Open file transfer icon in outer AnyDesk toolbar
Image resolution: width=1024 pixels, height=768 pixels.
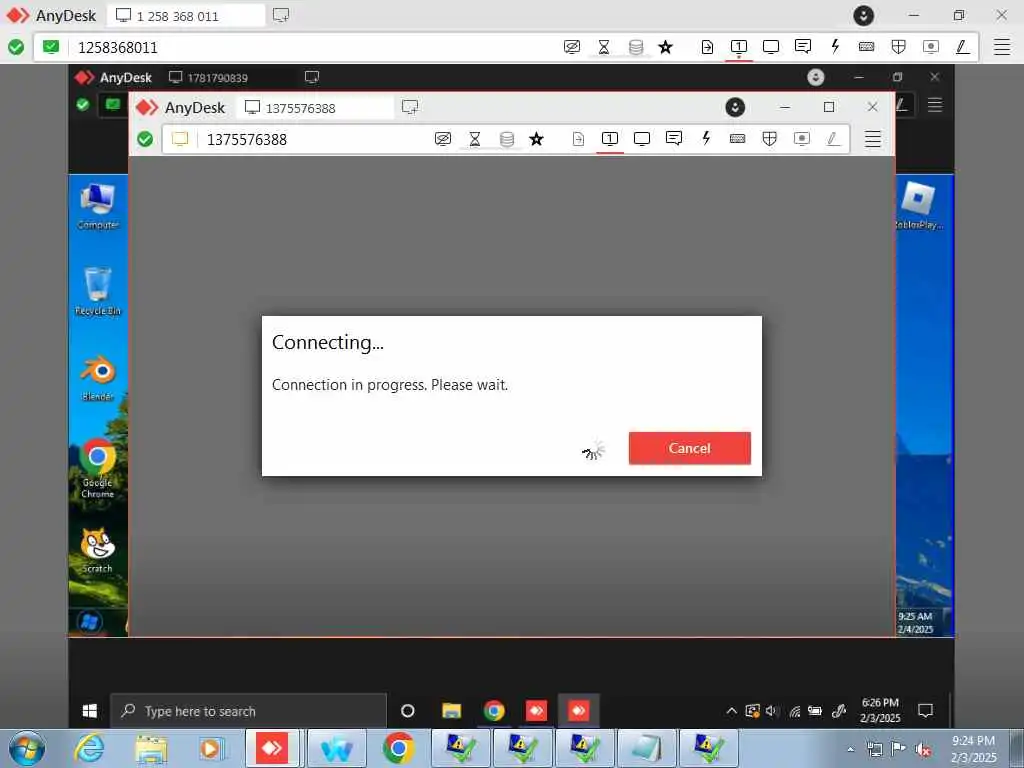(707, 47)
